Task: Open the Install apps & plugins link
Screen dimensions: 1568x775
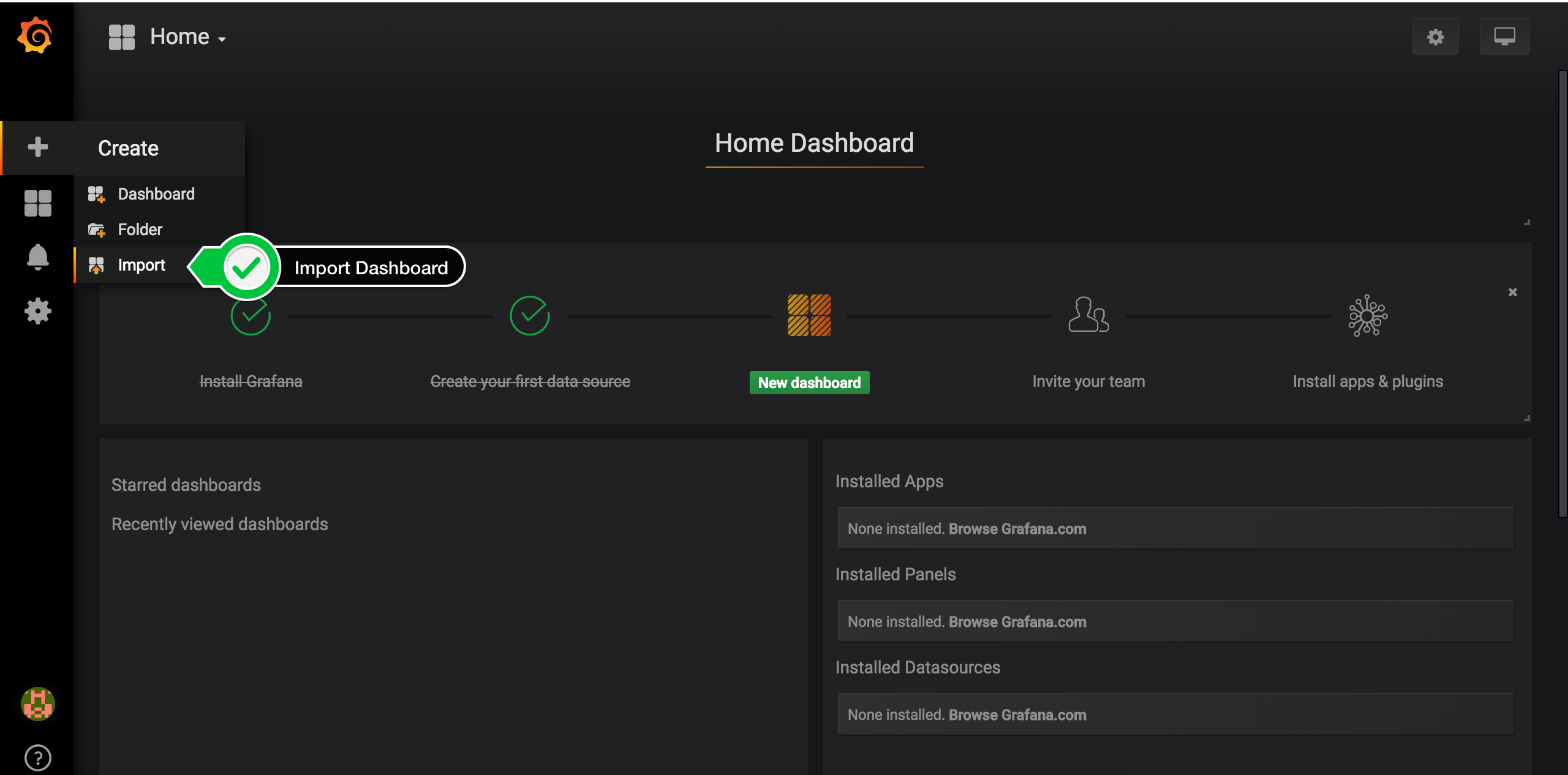Action: point(1368,381)
